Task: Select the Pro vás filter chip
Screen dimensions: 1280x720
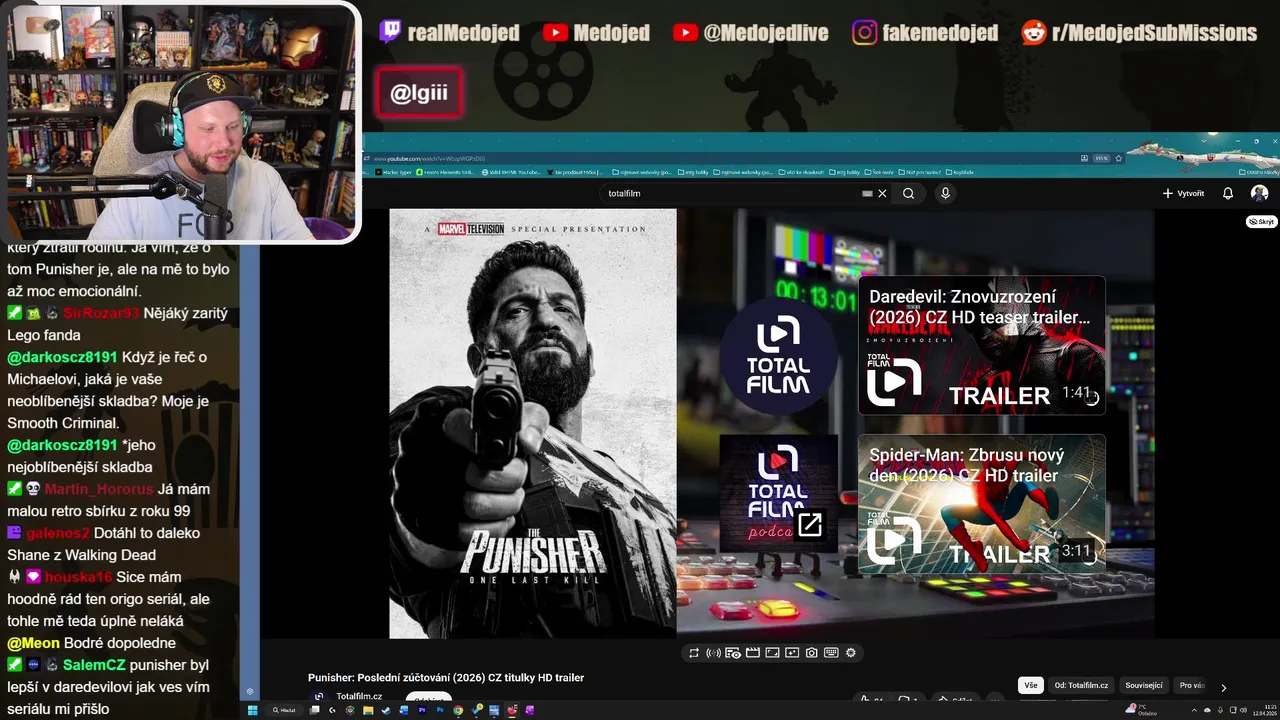Action: pos(1191,685)
